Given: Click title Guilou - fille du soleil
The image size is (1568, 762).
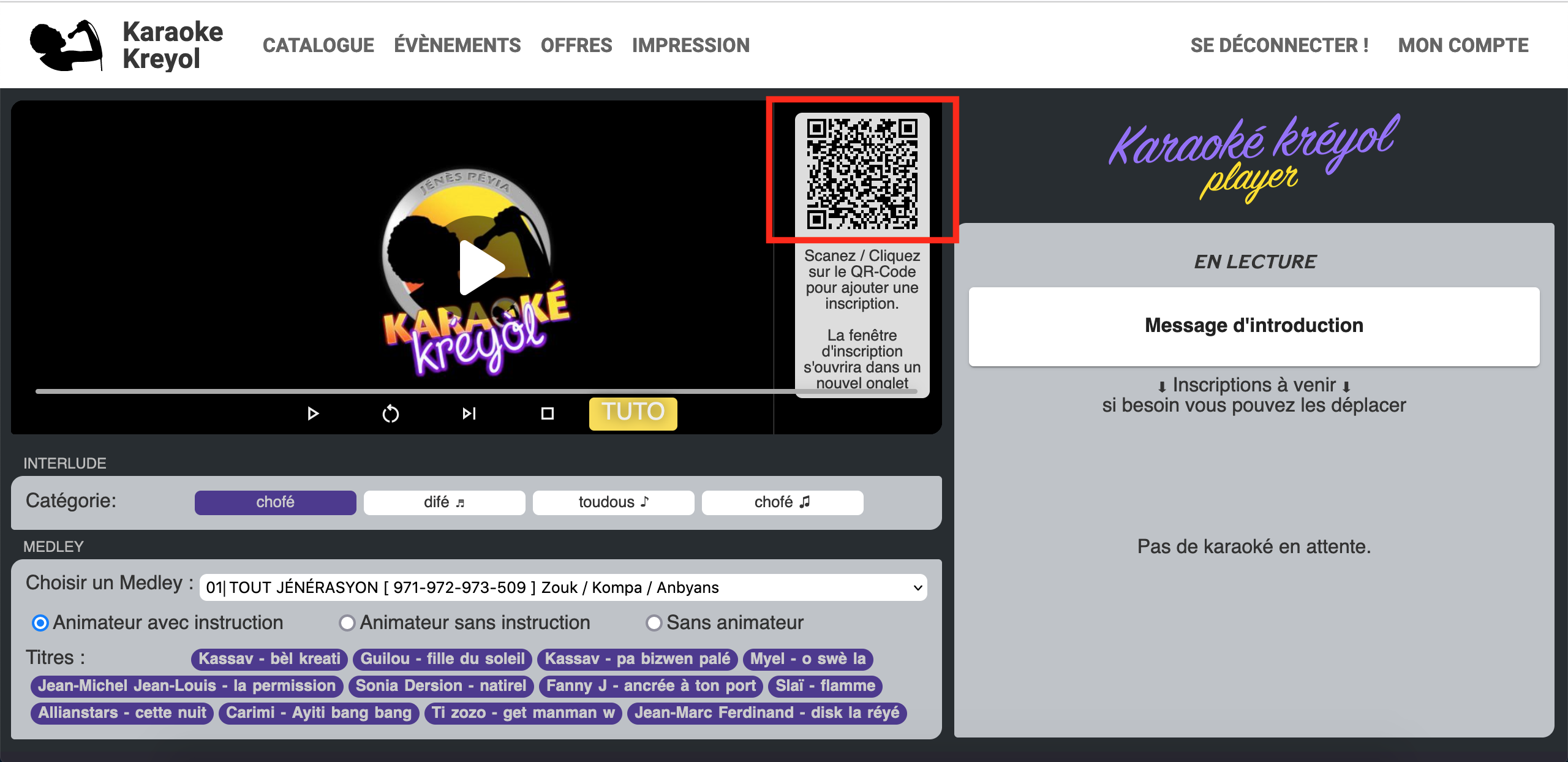Looking at the screenshot, I should [443, 659].
